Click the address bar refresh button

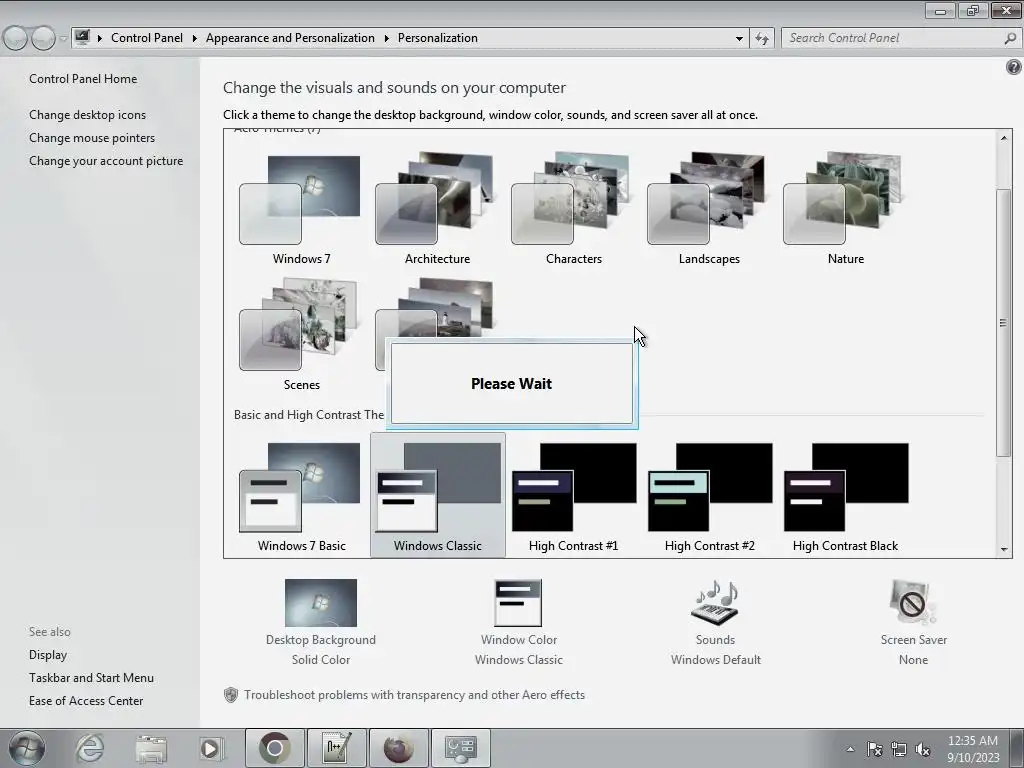(762, 38)
